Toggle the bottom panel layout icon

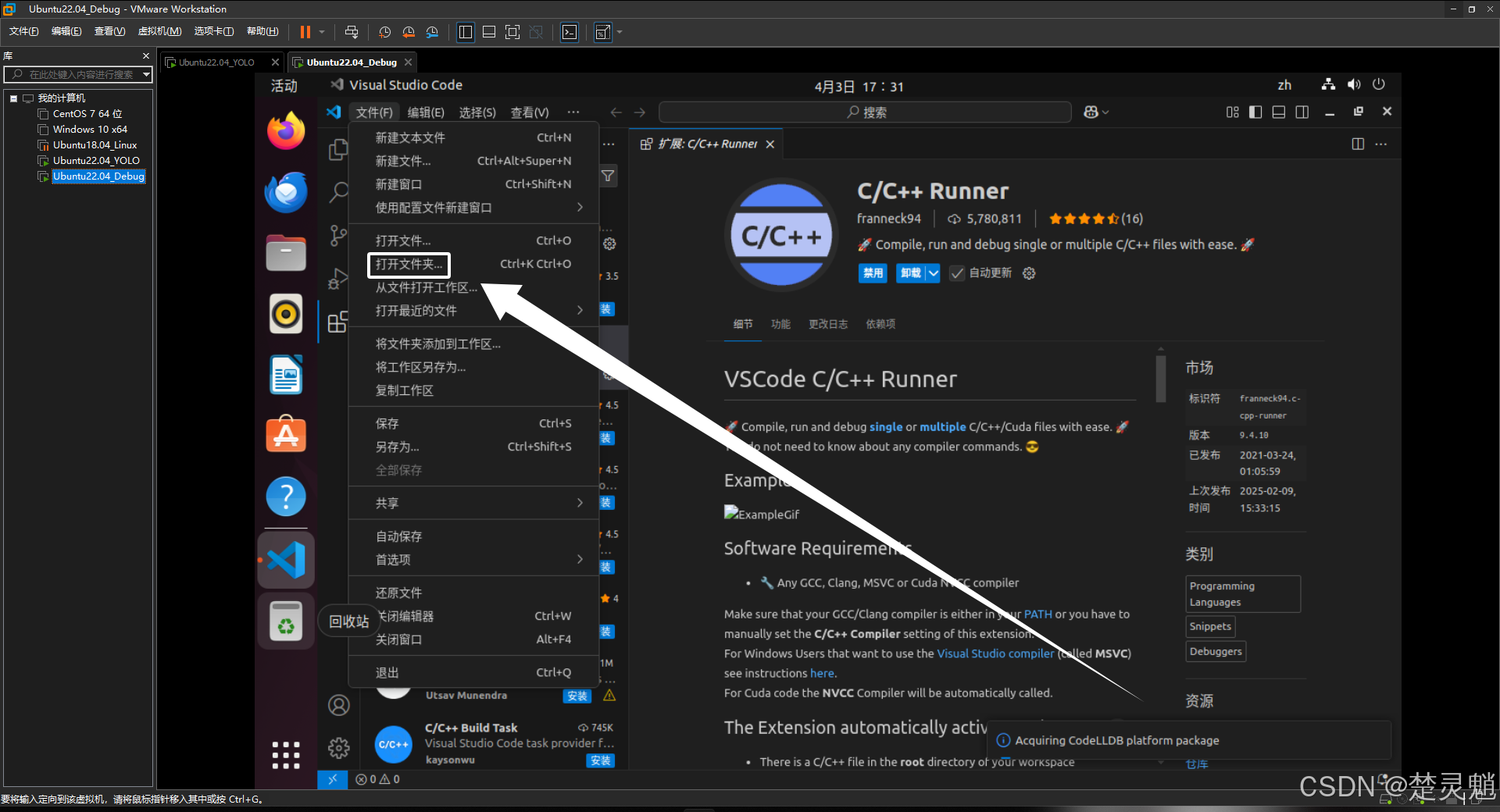pos(1279,112)
